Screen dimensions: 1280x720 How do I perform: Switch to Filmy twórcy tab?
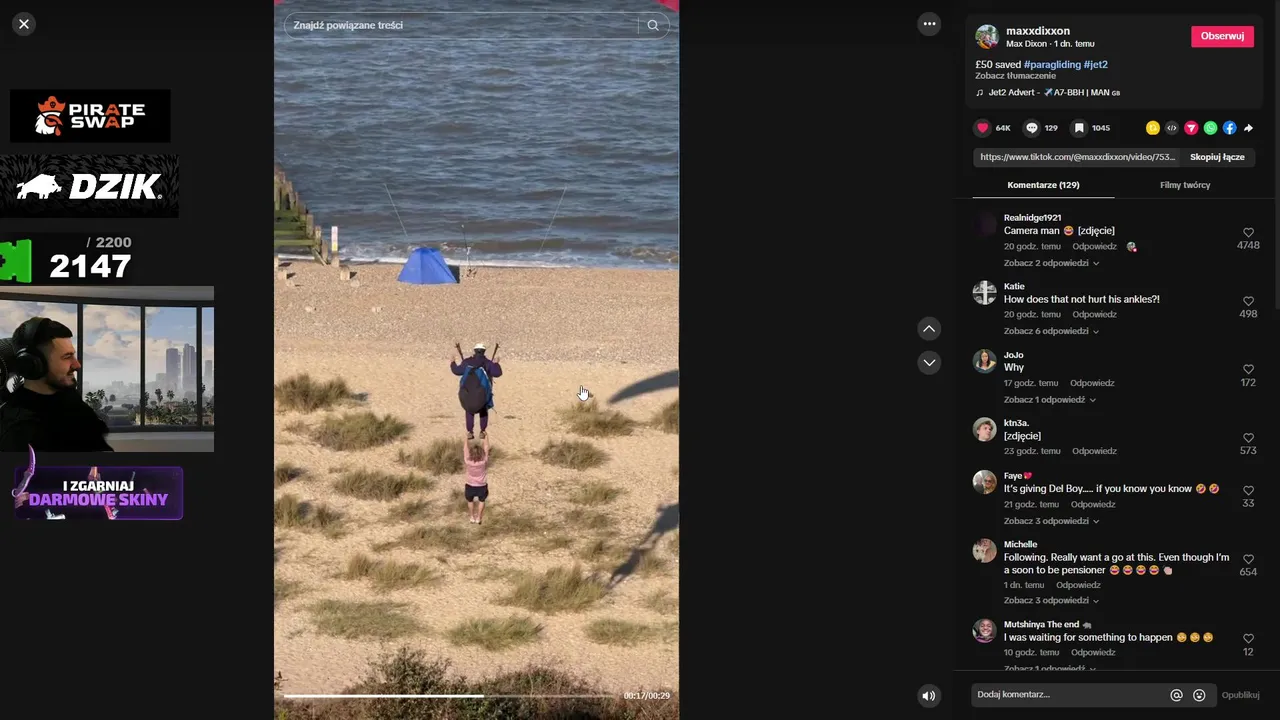[1185, 185]
